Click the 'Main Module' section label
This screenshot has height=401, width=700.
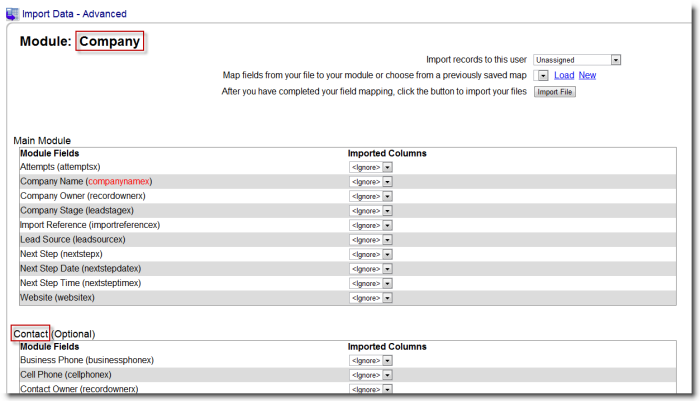point(42,141)
